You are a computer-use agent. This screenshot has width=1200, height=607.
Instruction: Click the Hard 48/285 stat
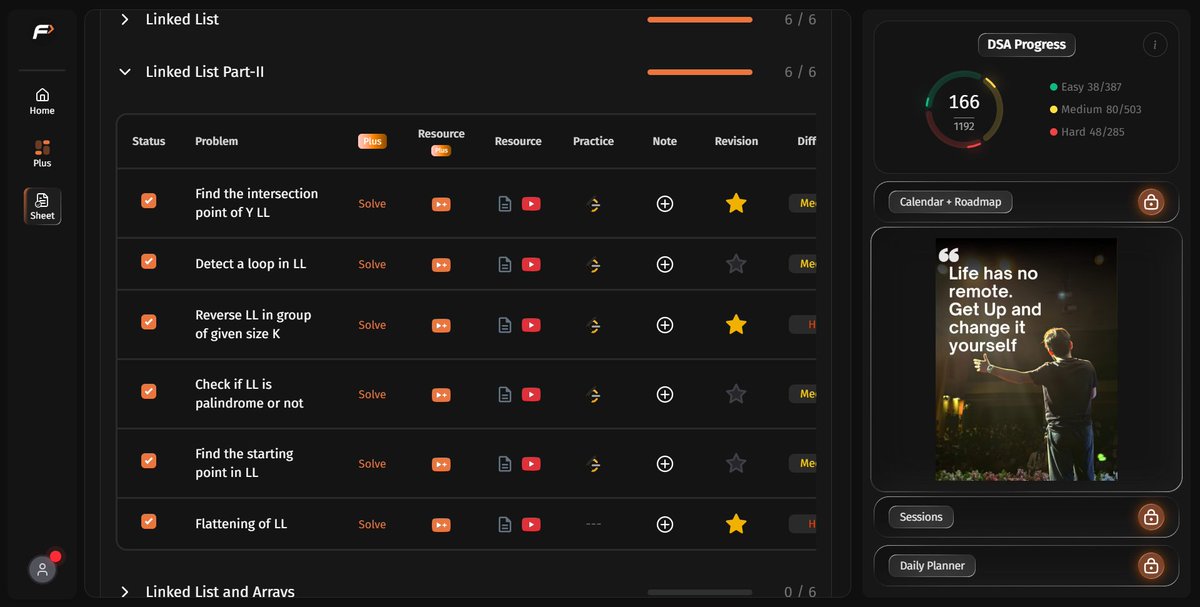pos(1087,132)
